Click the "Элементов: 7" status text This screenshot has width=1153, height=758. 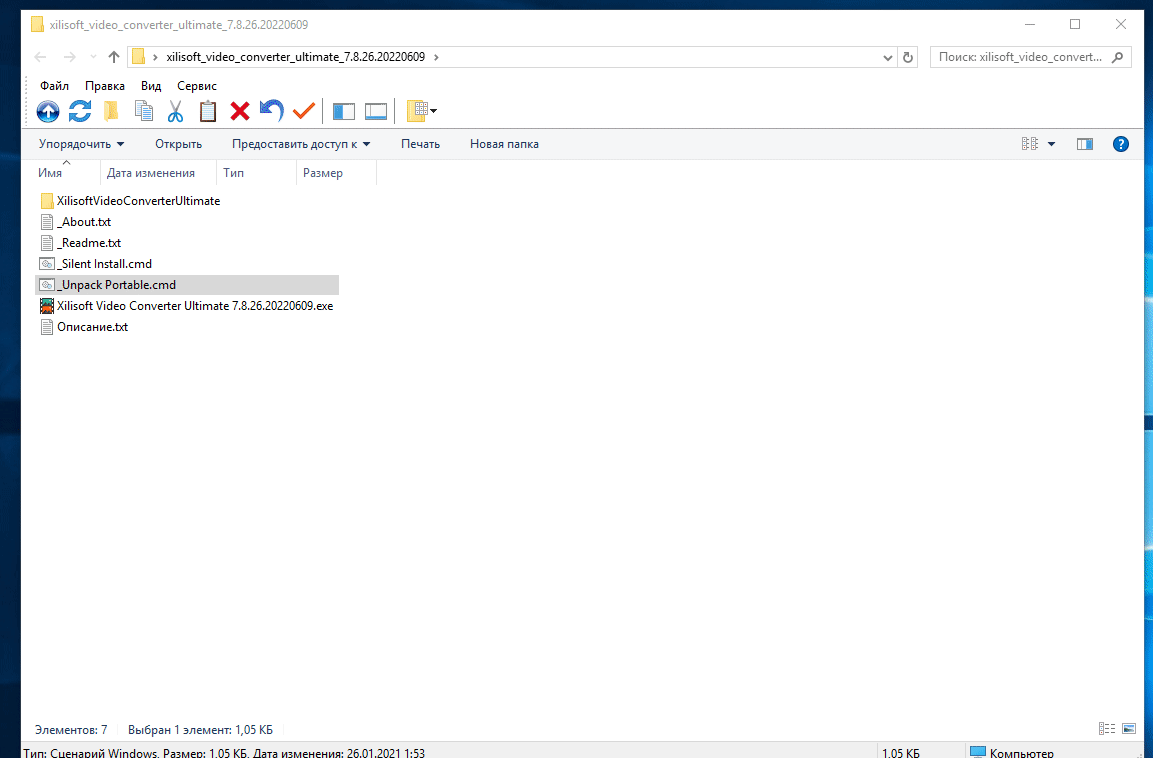click(x=71, y=730)
